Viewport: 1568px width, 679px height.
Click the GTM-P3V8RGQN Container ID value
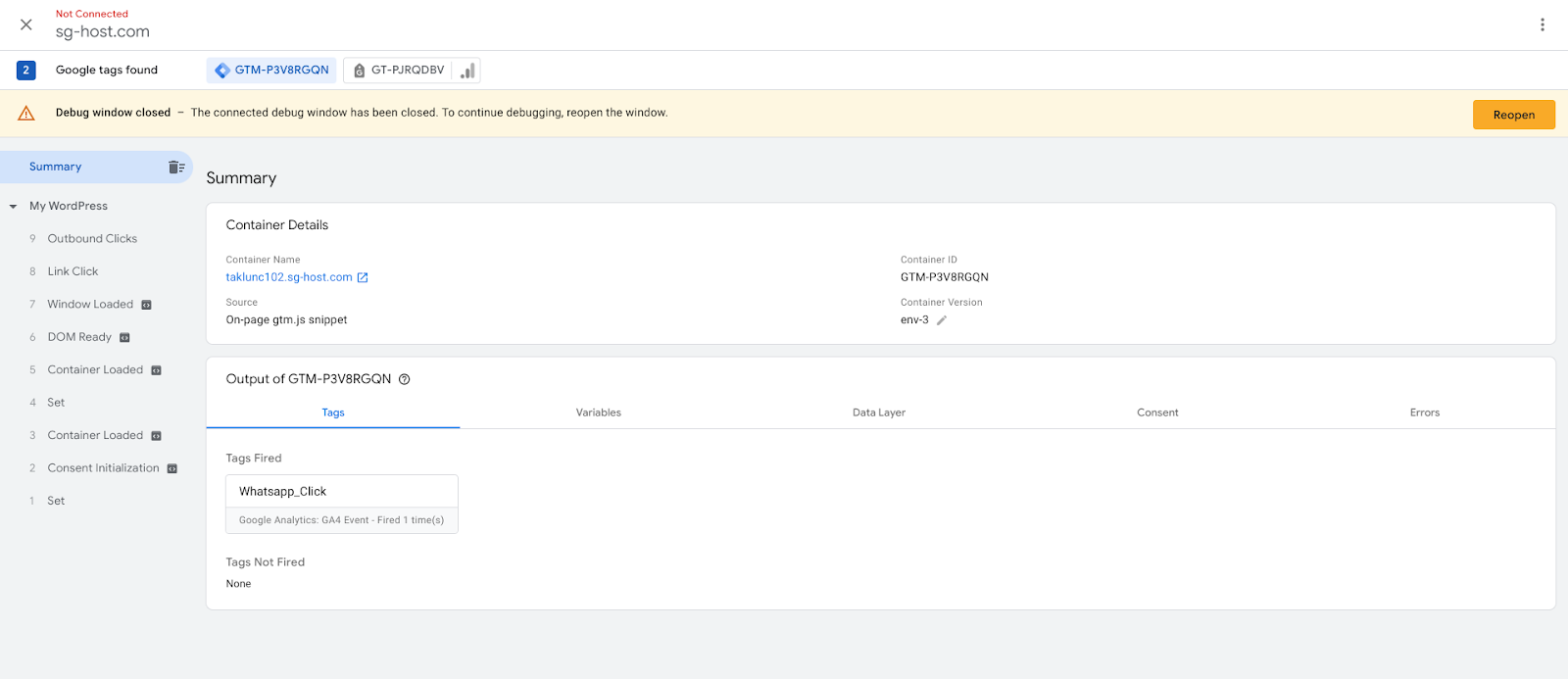tap(945, 277)
